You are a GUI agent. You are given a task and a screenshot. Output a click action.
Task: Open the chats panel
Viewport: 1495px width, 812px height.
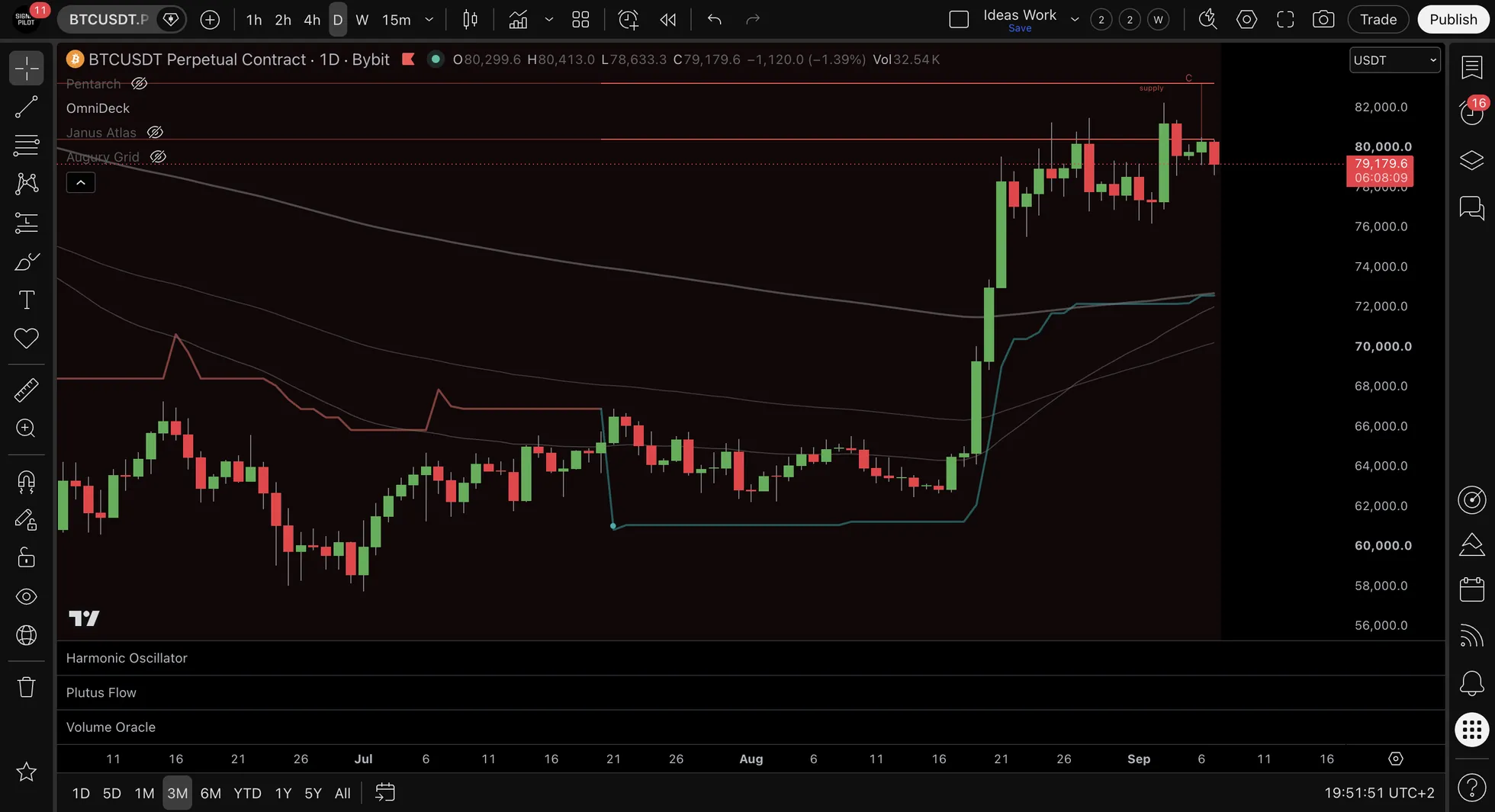tap(1471, 207)
